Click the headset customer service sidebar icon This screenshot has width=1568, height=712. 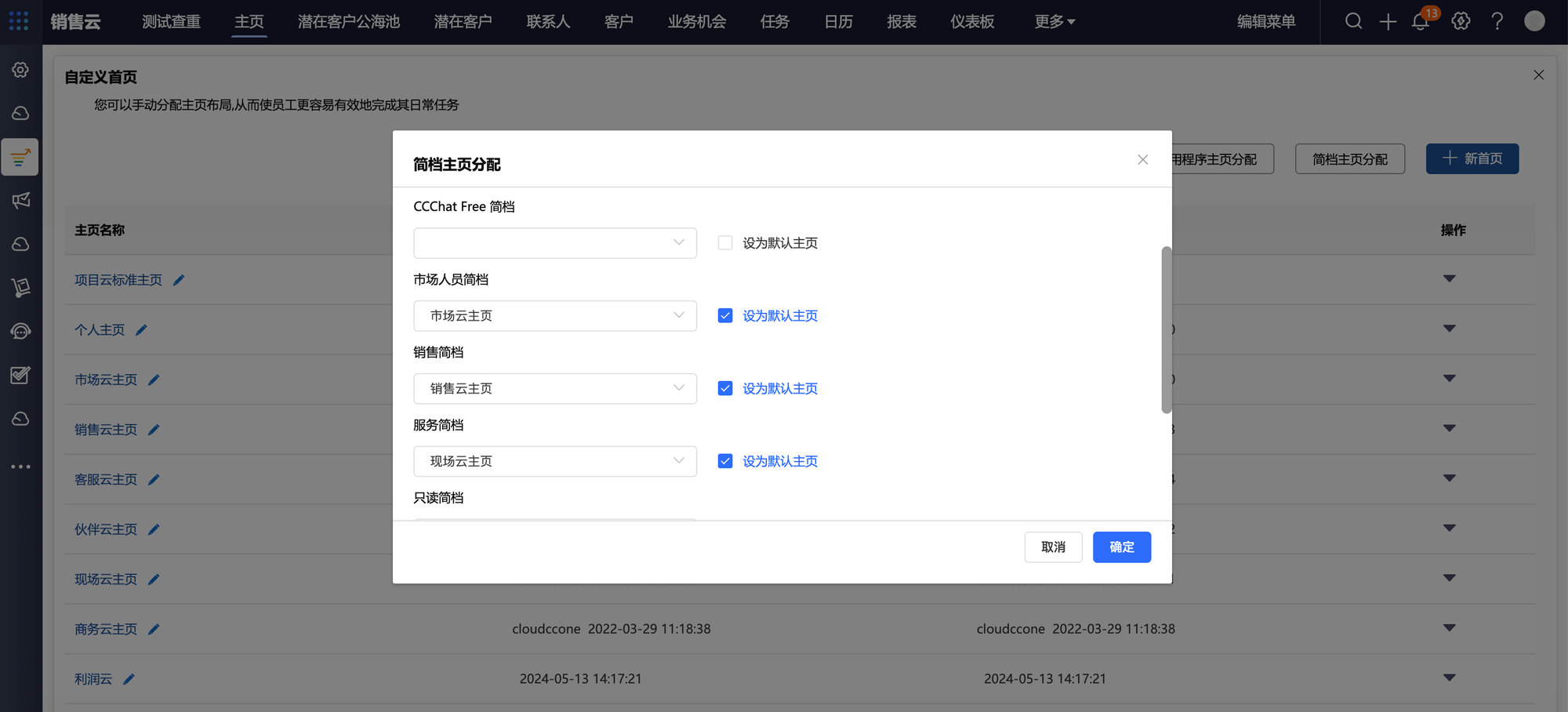click(21, 331)
